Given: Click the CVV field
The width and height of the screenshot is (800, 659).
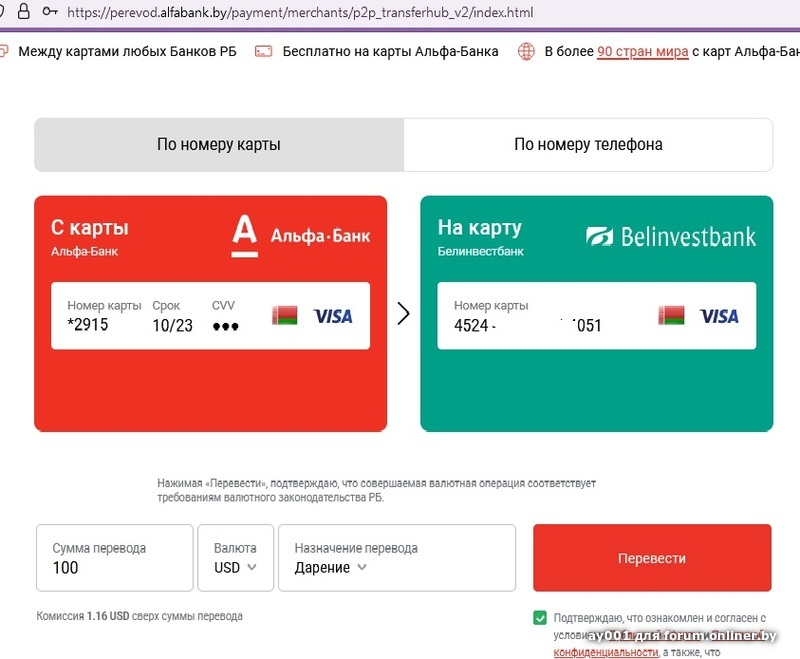Looking at the screenshot, I should 225,316.
